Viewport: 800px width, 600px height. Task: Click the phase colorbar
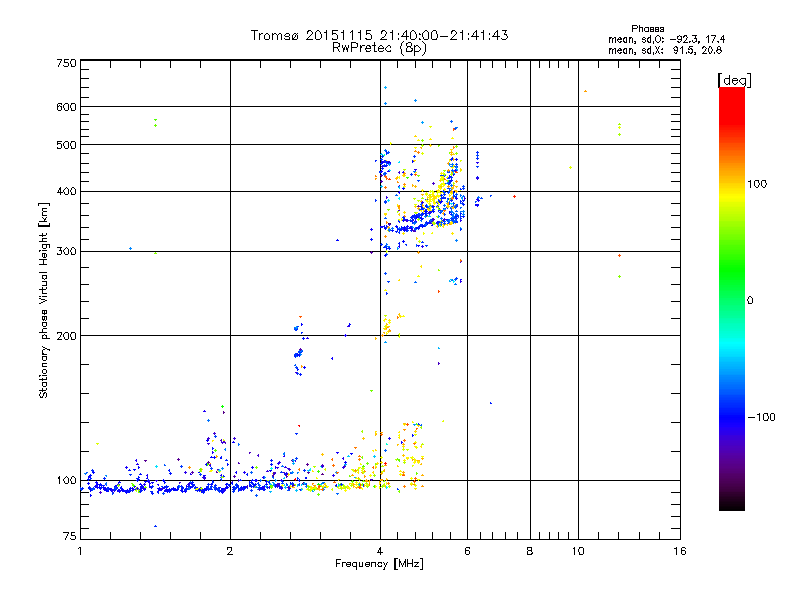pos(732,298)
